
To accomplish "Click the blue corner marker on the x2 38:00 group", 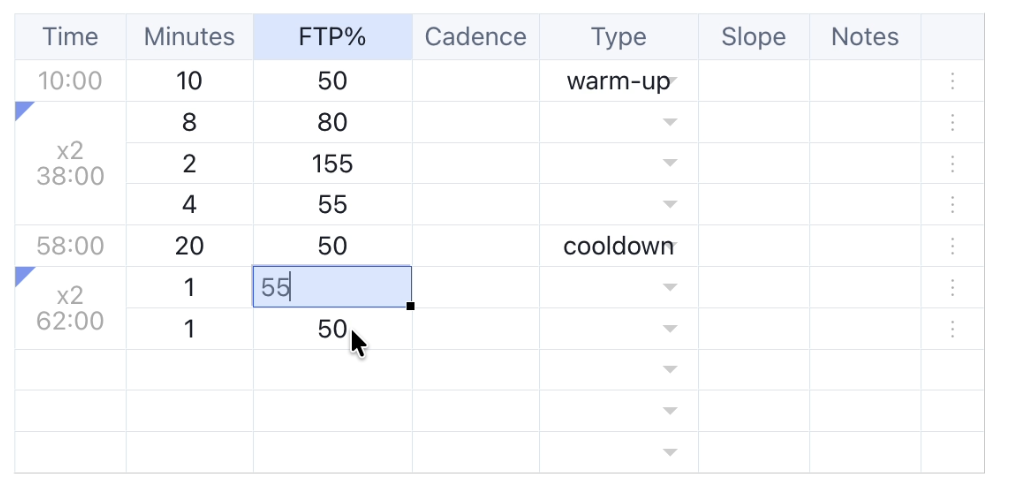I will click(x=23, y=108).
